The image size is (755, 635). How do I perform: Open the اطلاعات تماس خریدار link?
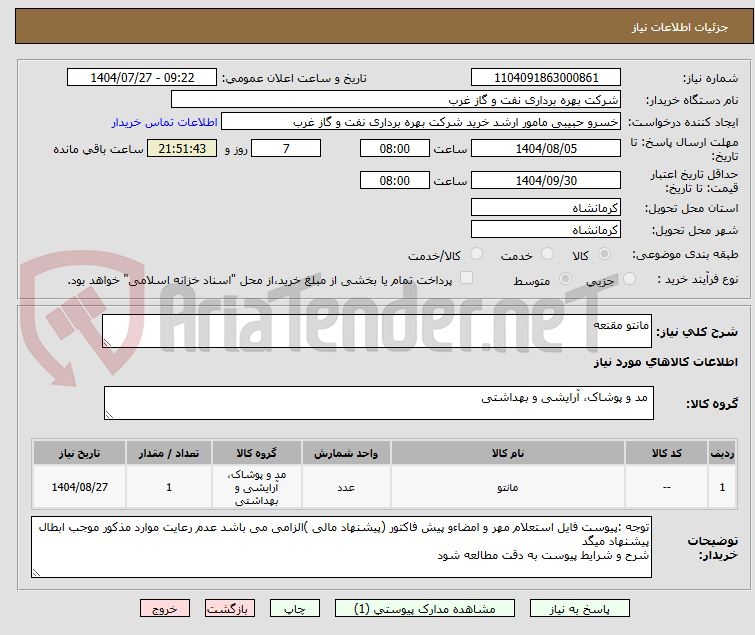[165, 122]
